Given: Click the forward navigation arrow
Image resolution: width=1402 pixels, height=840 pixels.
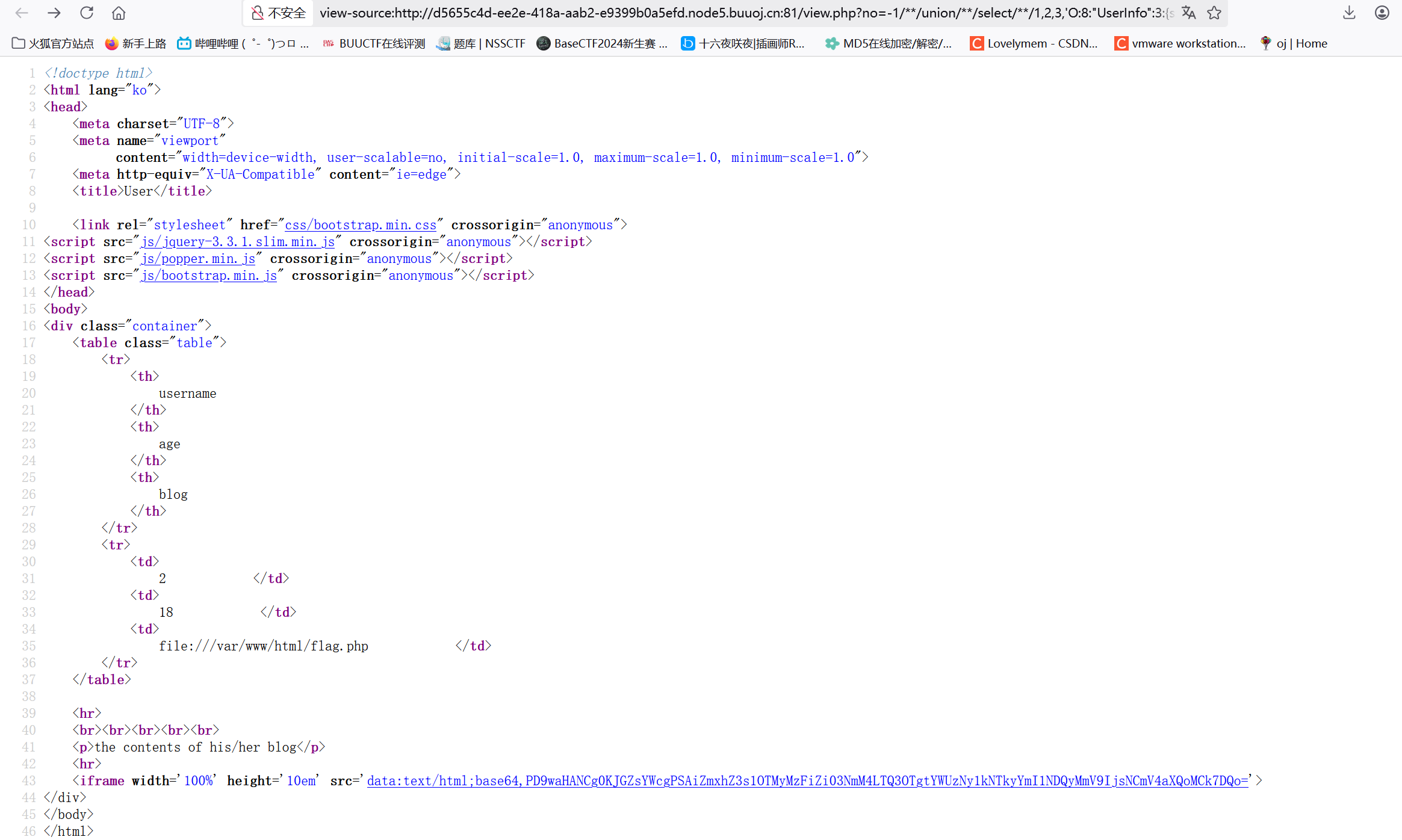Looking at the screenshot, I should pyautogui.click(x=54, y=13).
